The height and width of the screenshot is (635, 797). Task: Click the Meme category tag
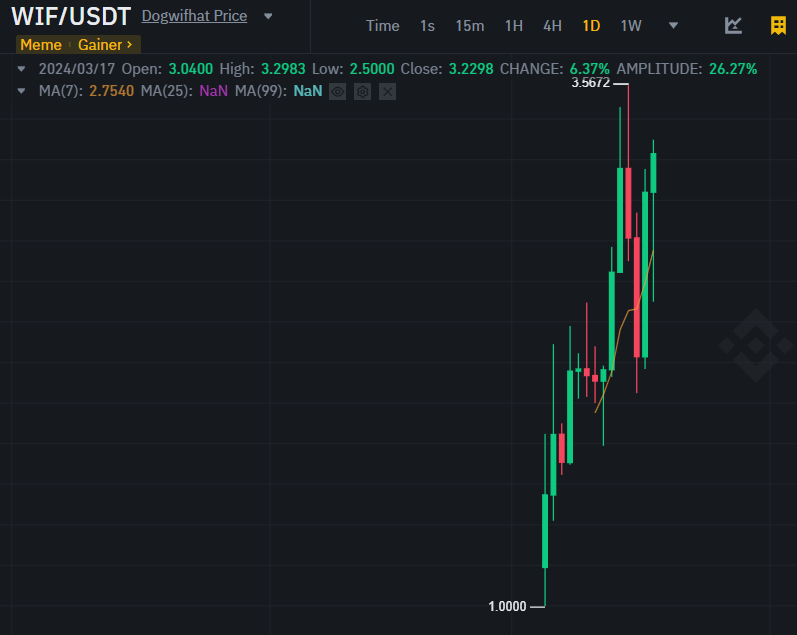pyautogui.click(x=41, y=45)
